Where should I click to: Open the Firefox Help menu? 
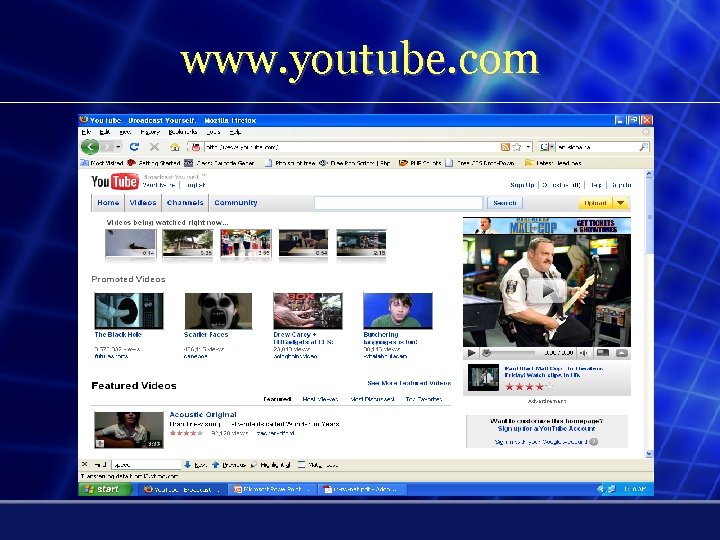tap(235, 132)
